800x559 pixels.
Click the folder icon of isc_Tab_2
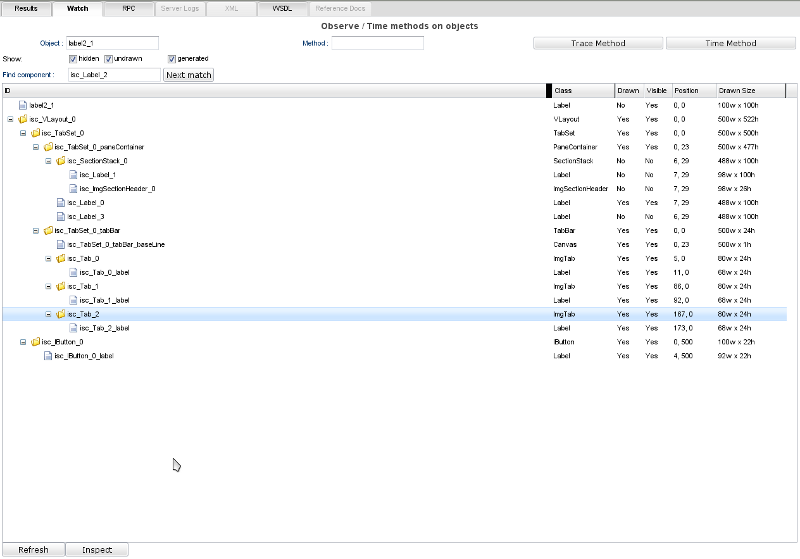[x=60, y=314]
